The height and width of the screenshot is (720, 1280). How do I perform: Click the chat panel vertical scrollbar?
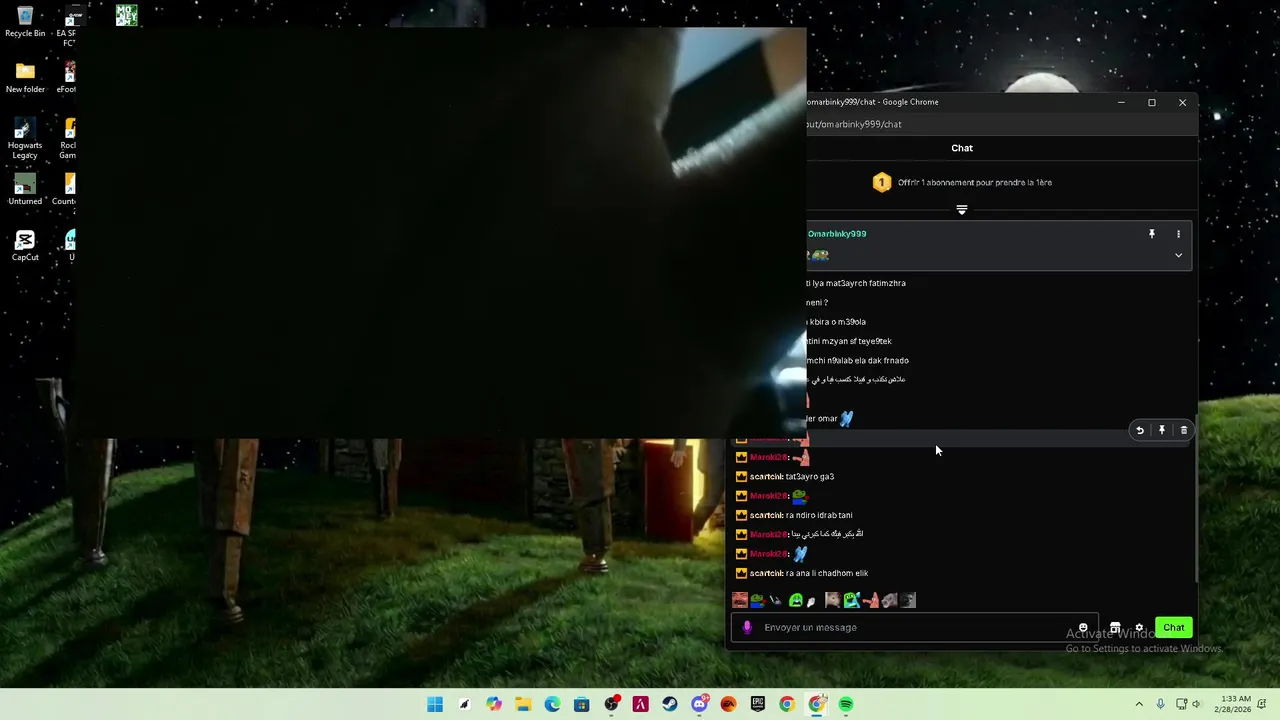click(1197, 498)
